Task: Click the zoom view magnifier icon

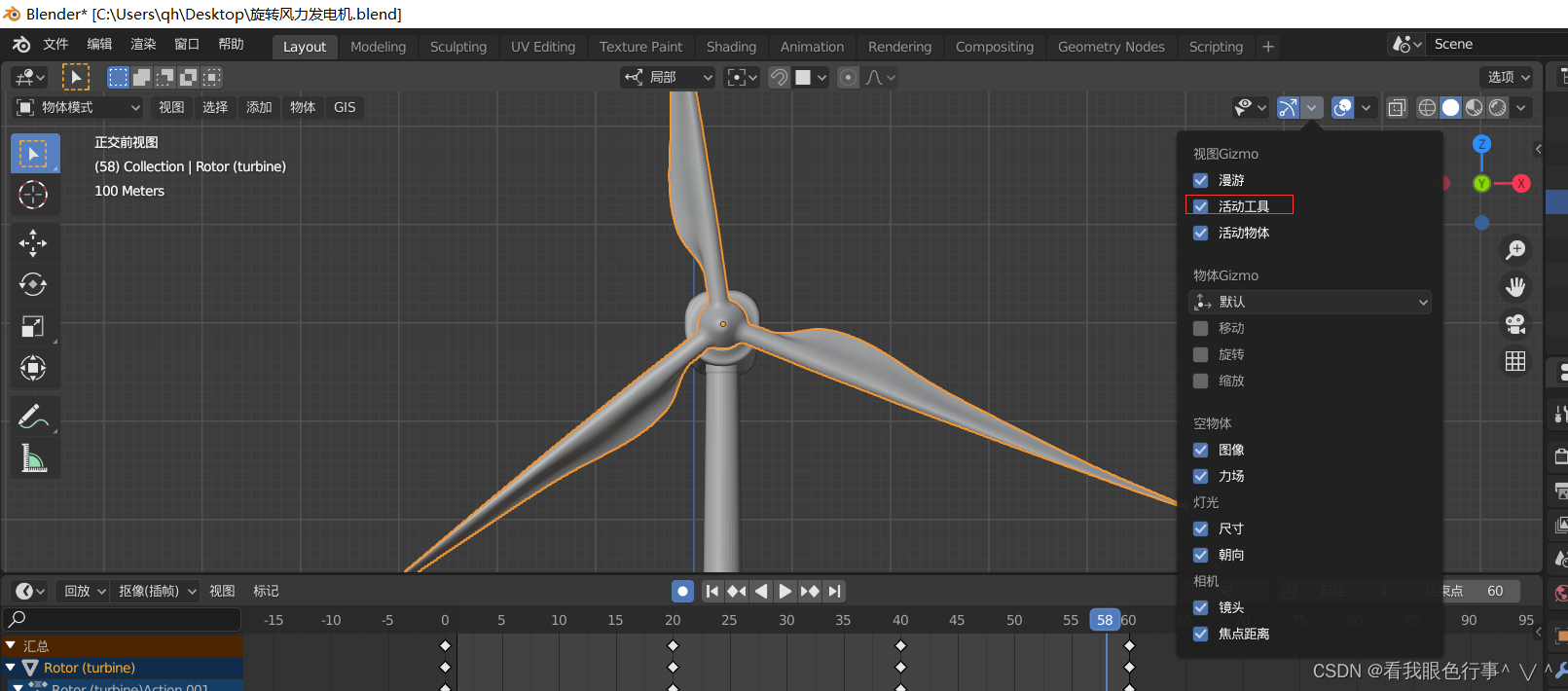Action: click(x=1515, y=250)
